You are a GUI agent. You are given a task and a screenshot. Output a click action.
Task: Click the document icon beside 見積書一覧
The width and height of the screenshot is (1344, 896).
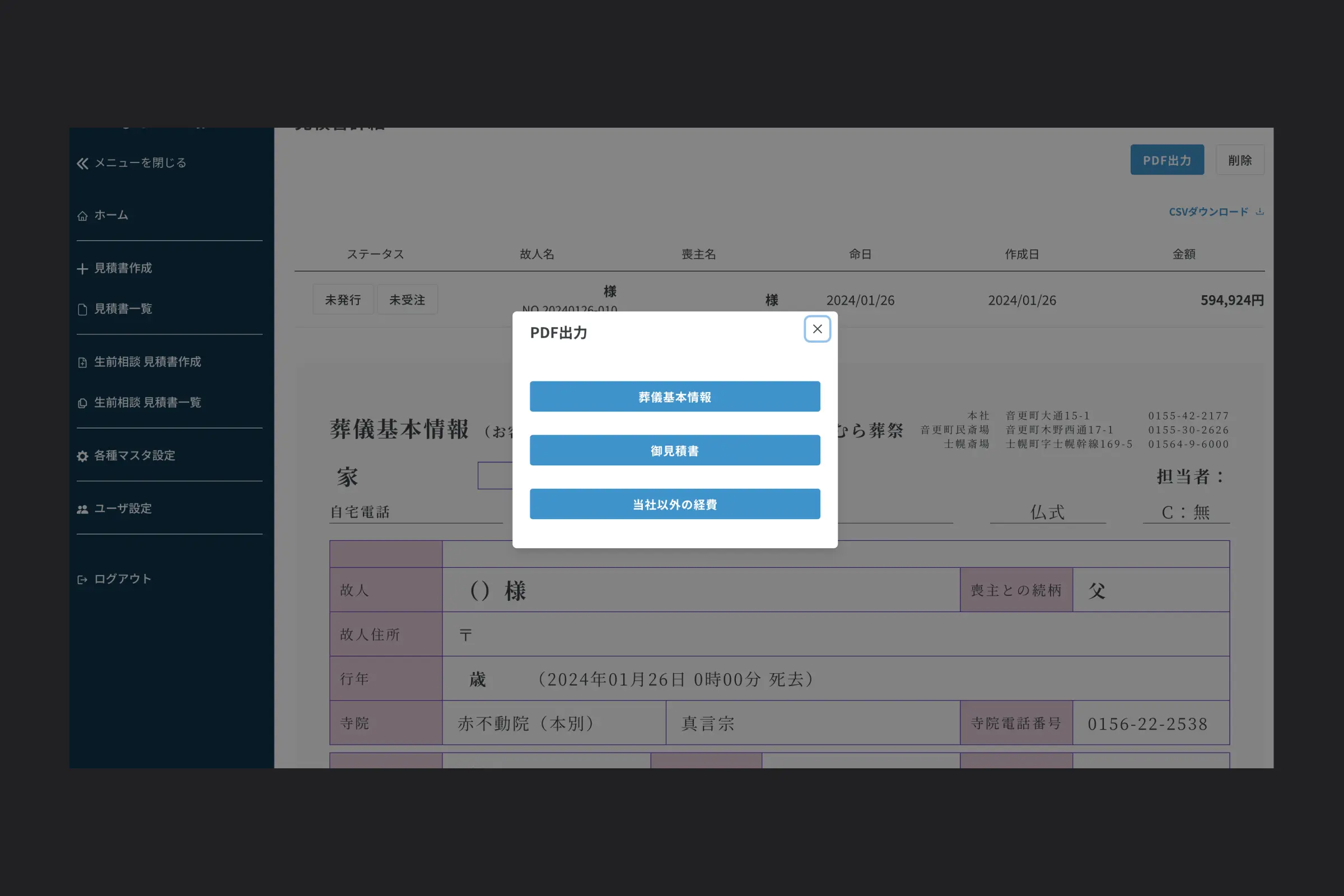click(82, 309)
